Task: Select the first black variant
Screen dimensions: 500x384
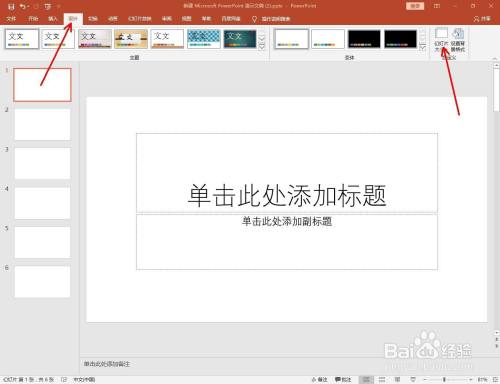Action: point(364,39)
